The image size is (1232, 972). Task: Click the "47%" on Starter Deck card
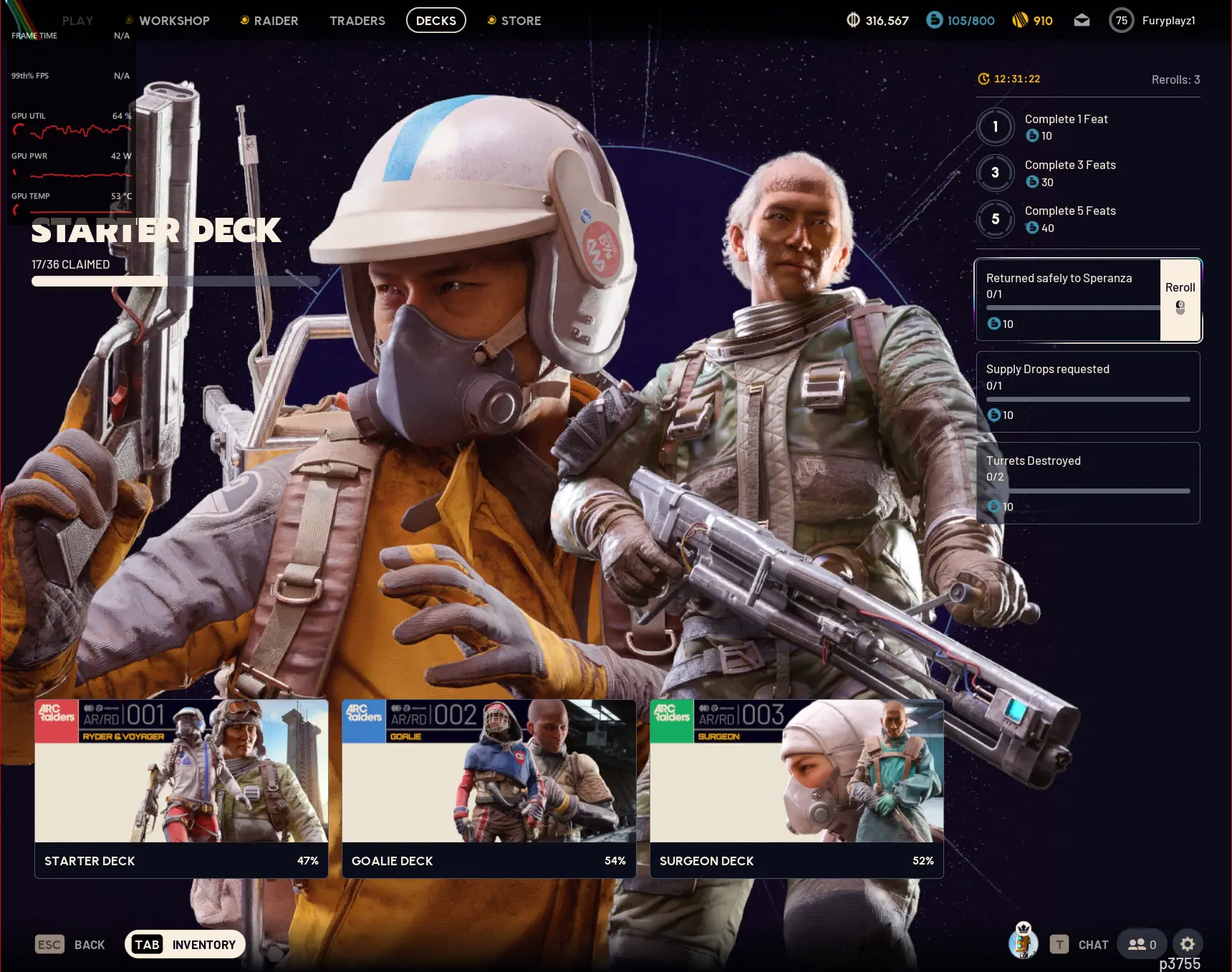308,860
